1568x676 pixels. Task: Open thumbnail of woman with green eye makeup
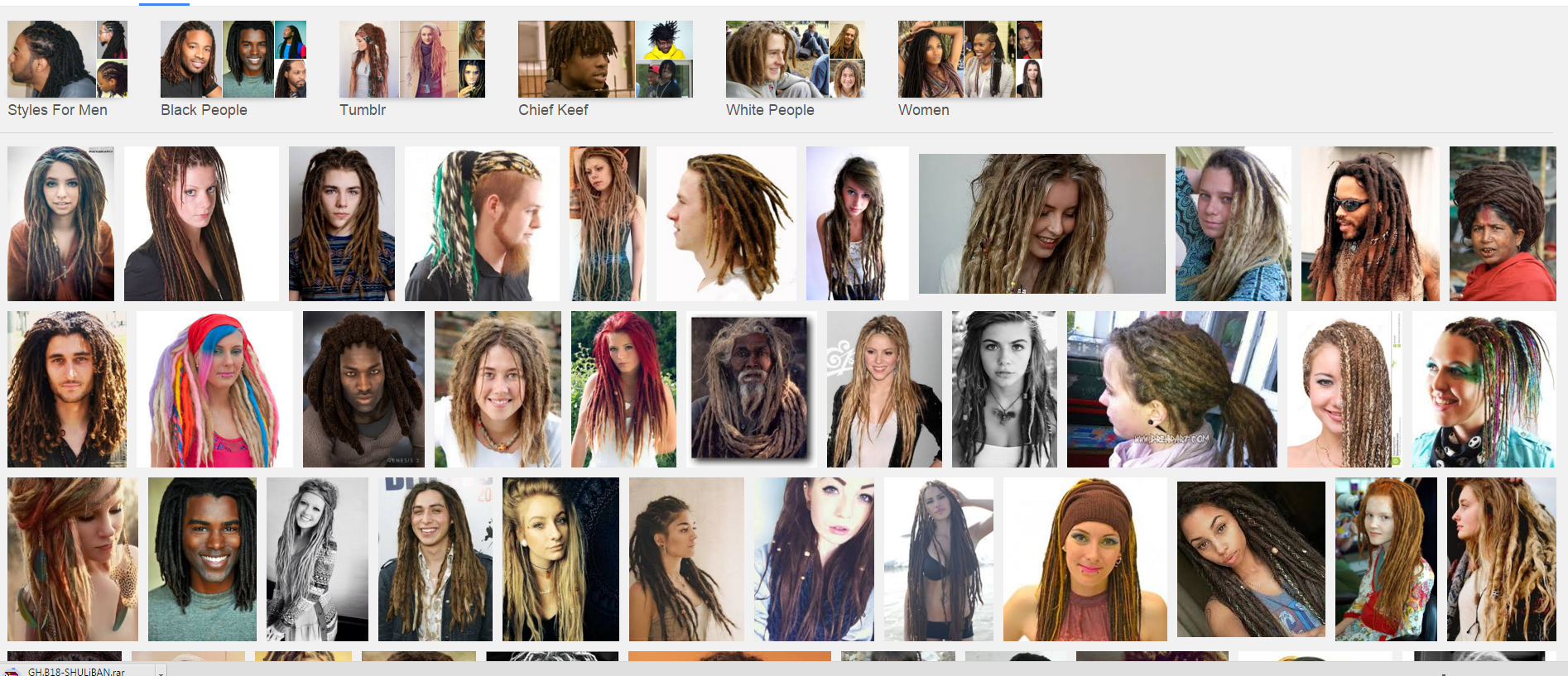[x=1484, y=389]
